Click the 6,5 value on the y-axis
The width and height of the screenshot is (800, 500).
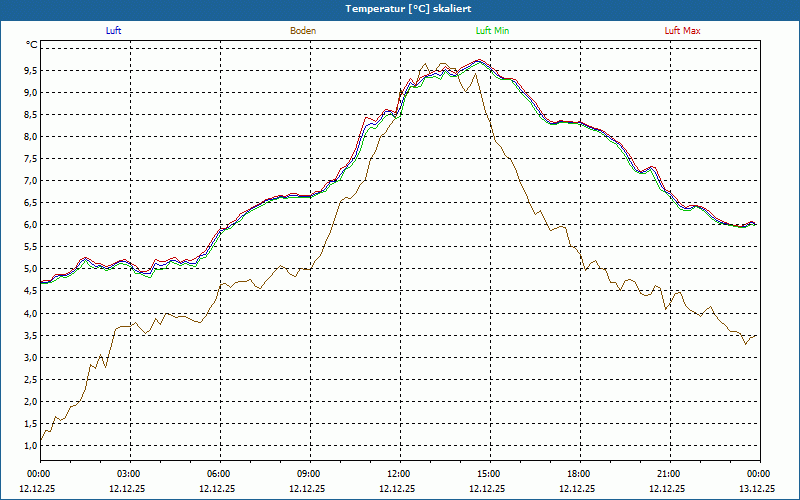(x=31, y=203)
